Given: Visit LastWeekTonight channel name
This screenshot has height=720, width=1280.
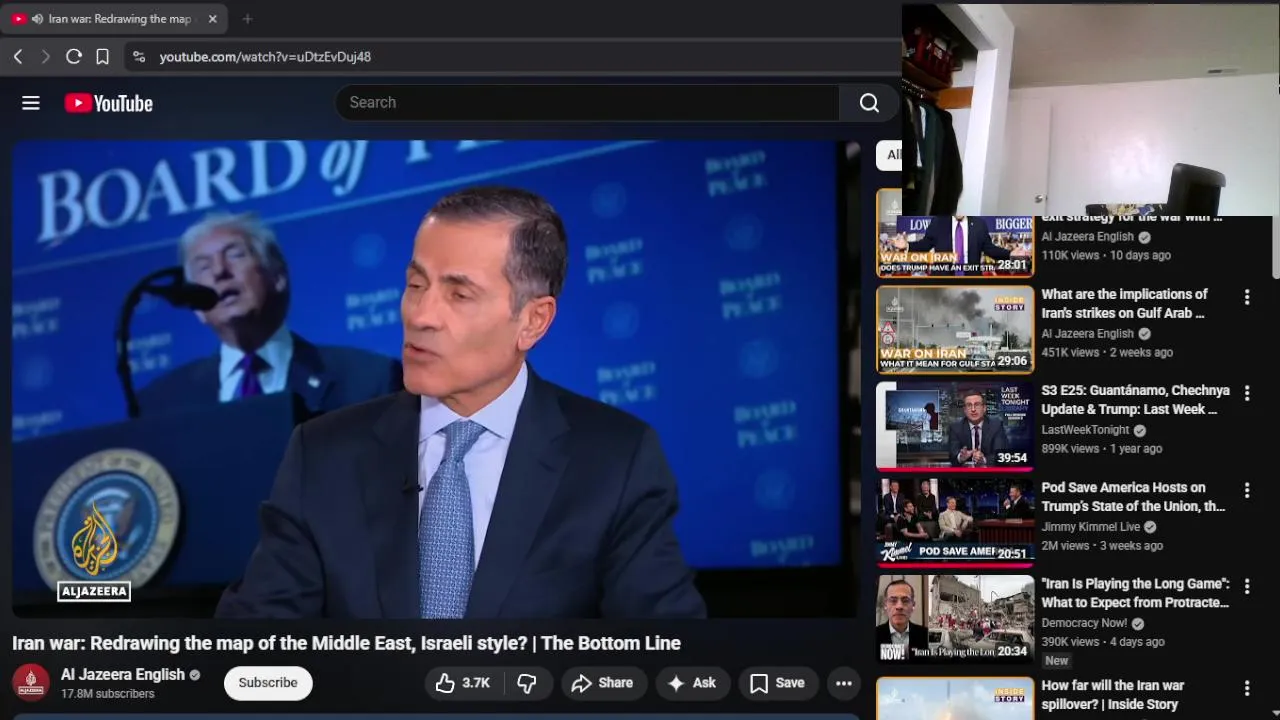Looking at the screenshot, I should point(1085,430).
